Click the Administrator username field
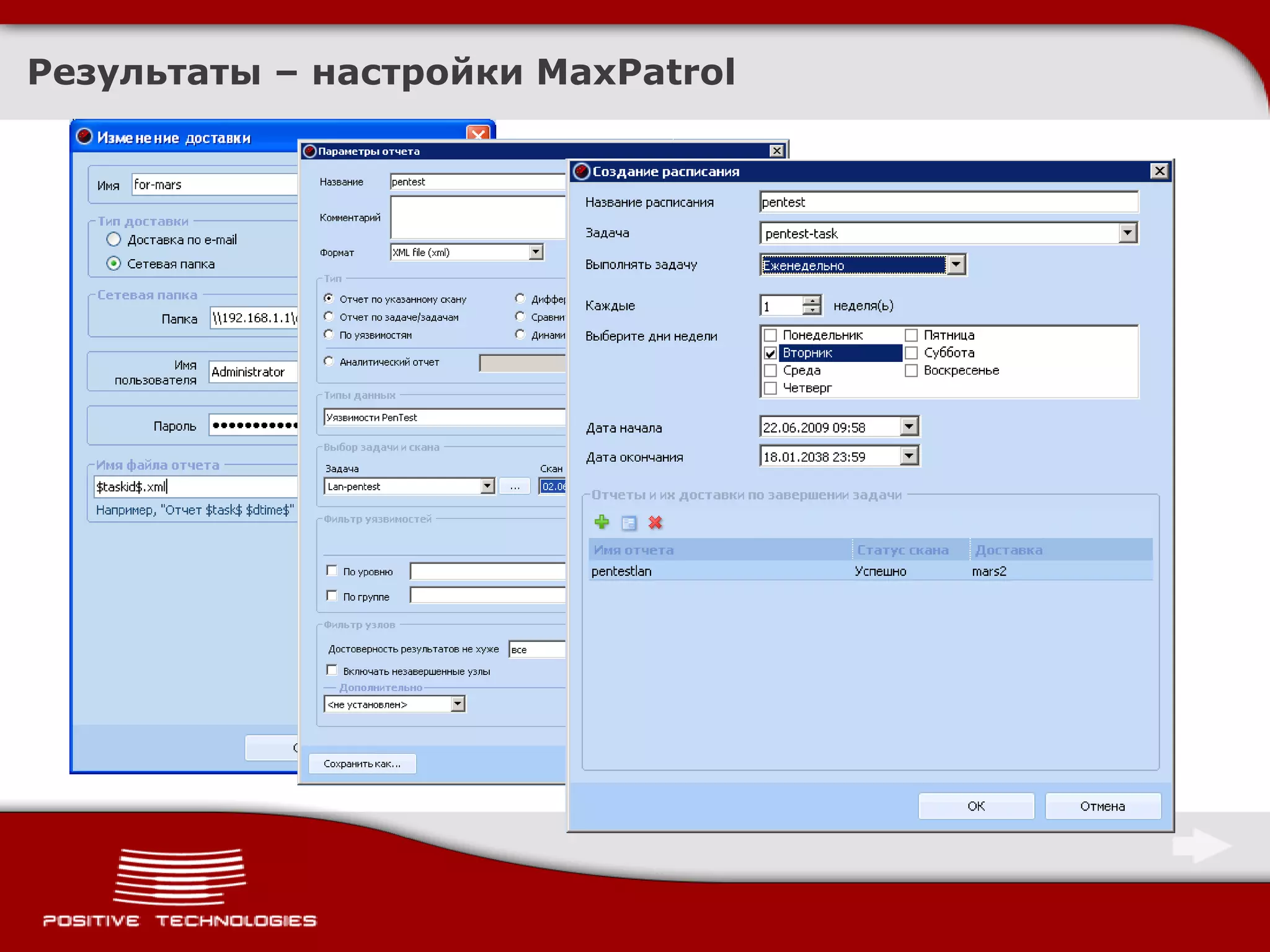The width and height of the screenshot is (1270, 952). click(253, 372)
